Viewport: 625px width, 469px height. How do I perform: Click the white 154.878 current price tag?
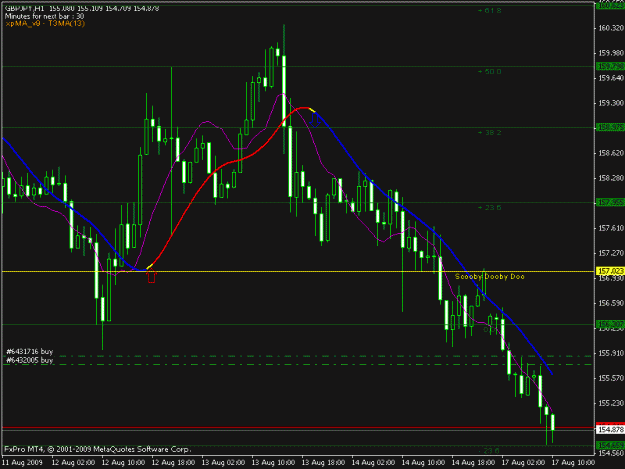tap(610, 430)
